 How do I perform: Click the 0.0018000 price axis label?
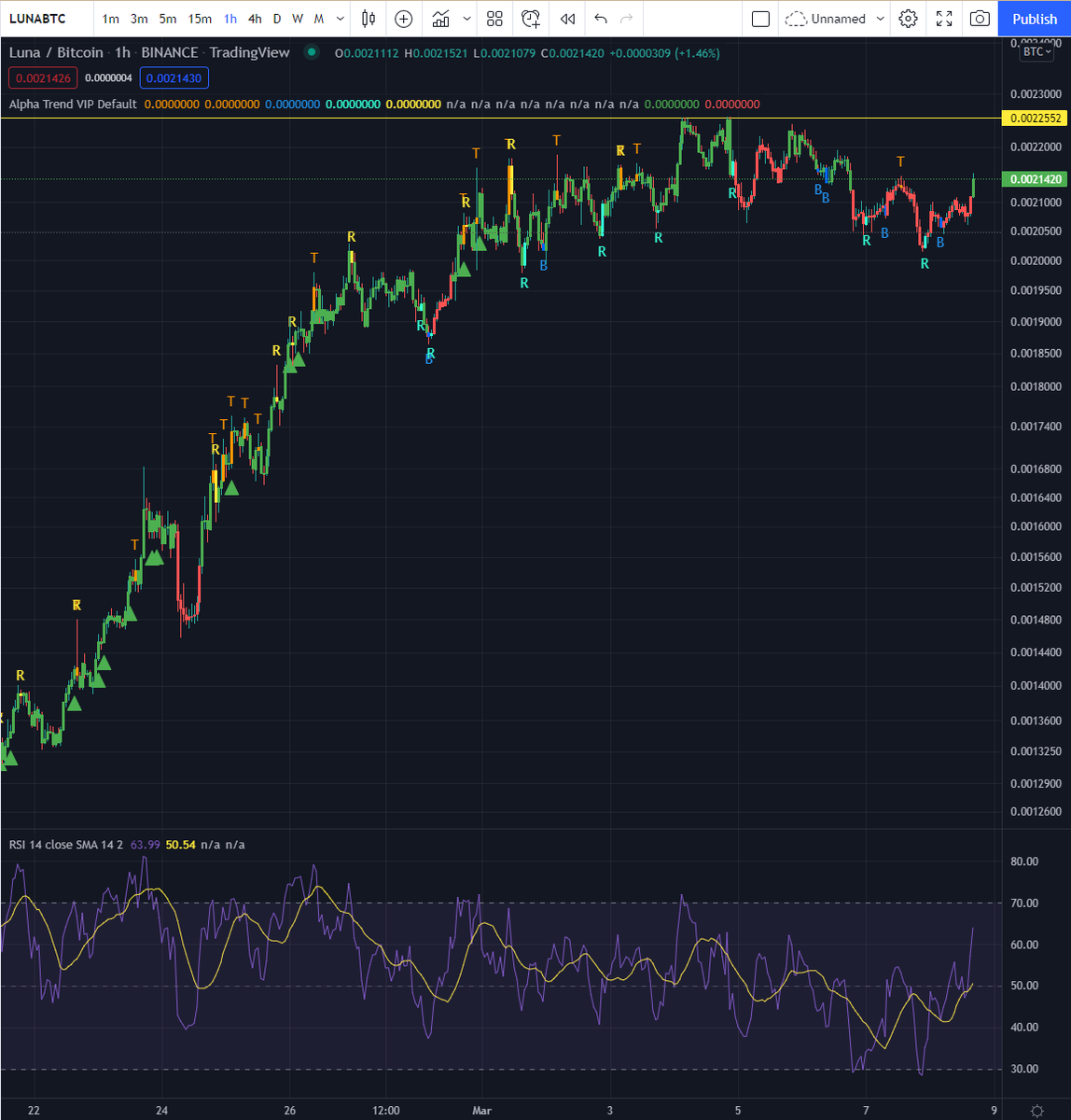(x=1036, y=386)
